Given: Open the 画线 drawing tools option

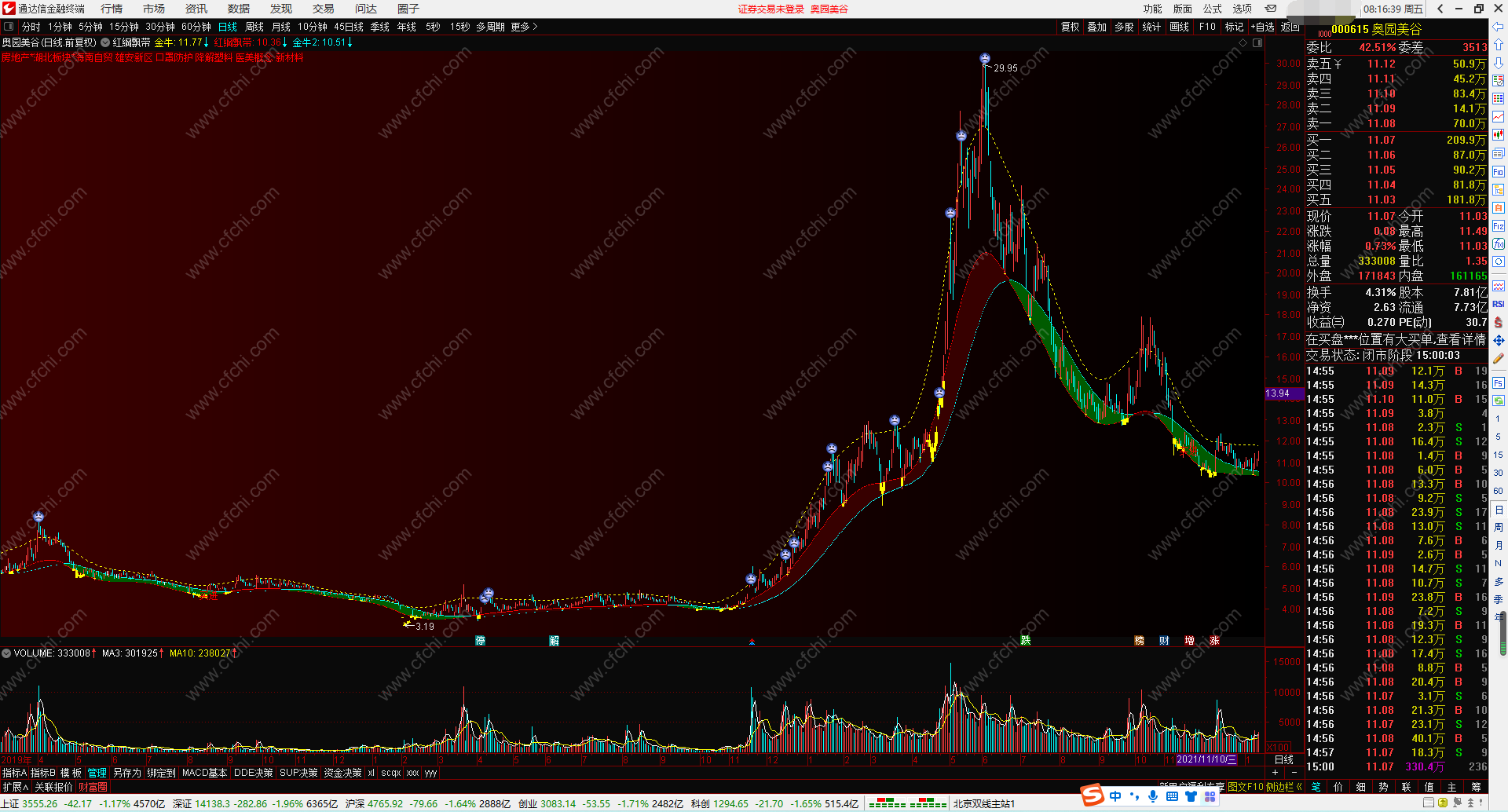Looking at the screenshot, I should click(x=1179, y=27).
